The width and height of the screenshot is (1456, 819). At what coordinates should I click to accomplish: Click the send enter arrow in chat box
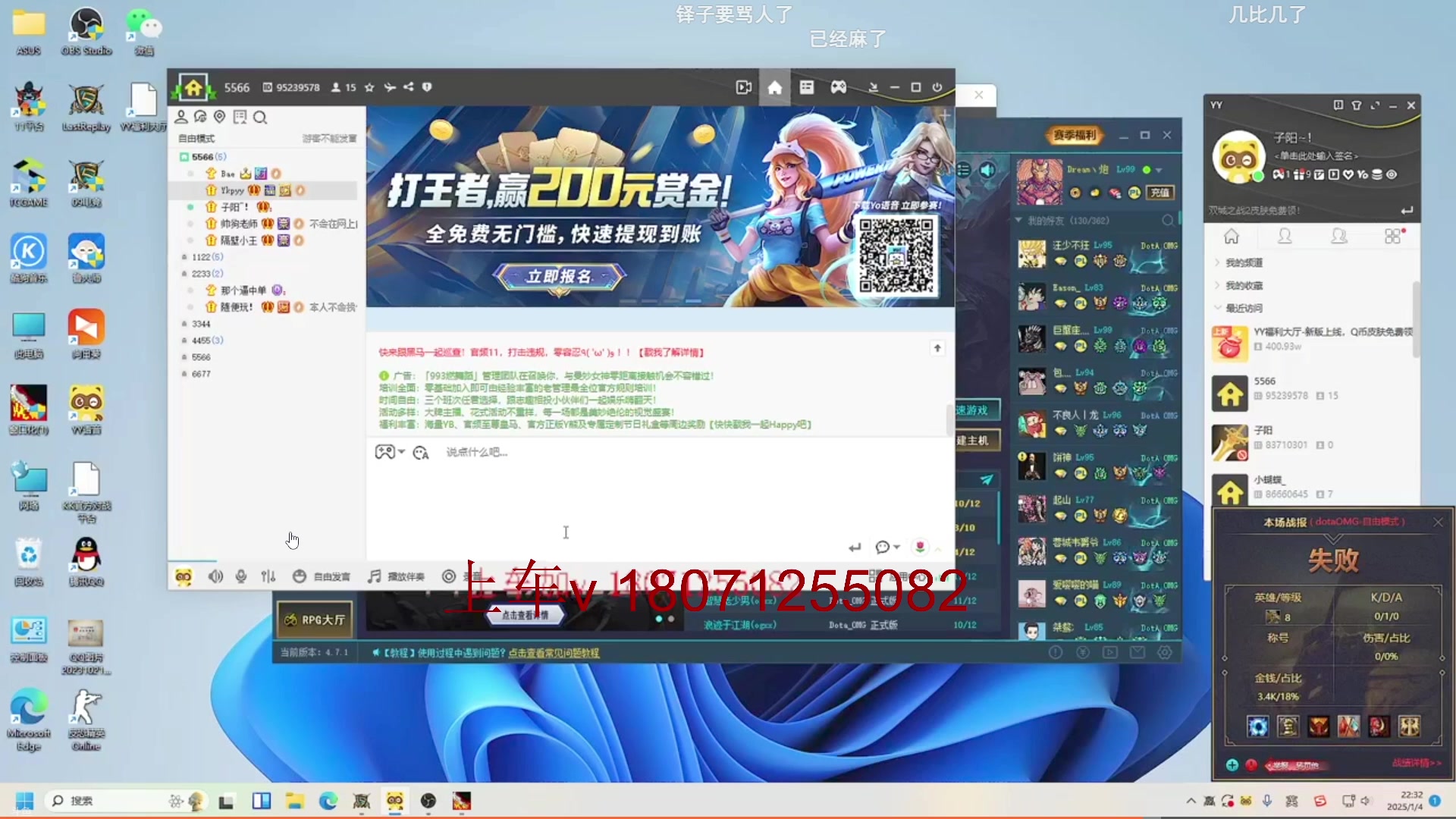click(855, 547)
